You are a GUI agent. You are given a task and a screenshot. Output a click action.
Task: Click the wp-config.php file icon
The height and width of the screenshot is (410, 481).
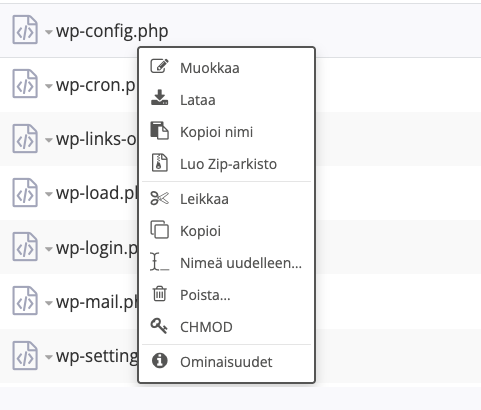point(25,30)
